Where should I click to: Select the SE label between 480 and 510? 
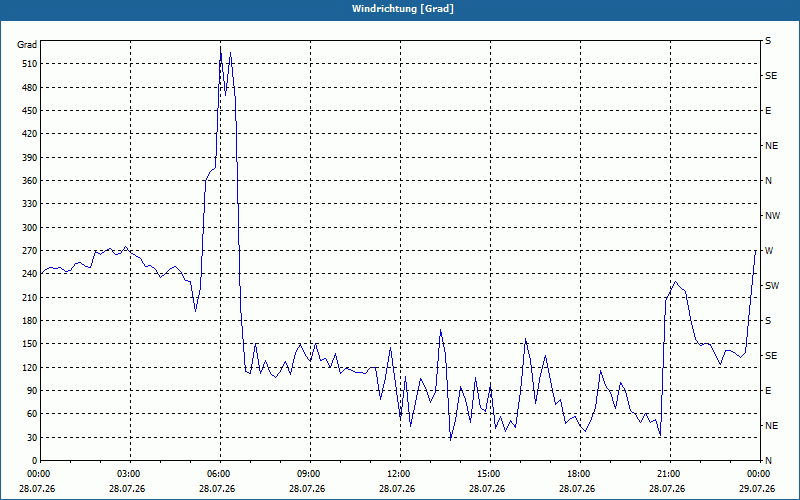tap(771, 76)
